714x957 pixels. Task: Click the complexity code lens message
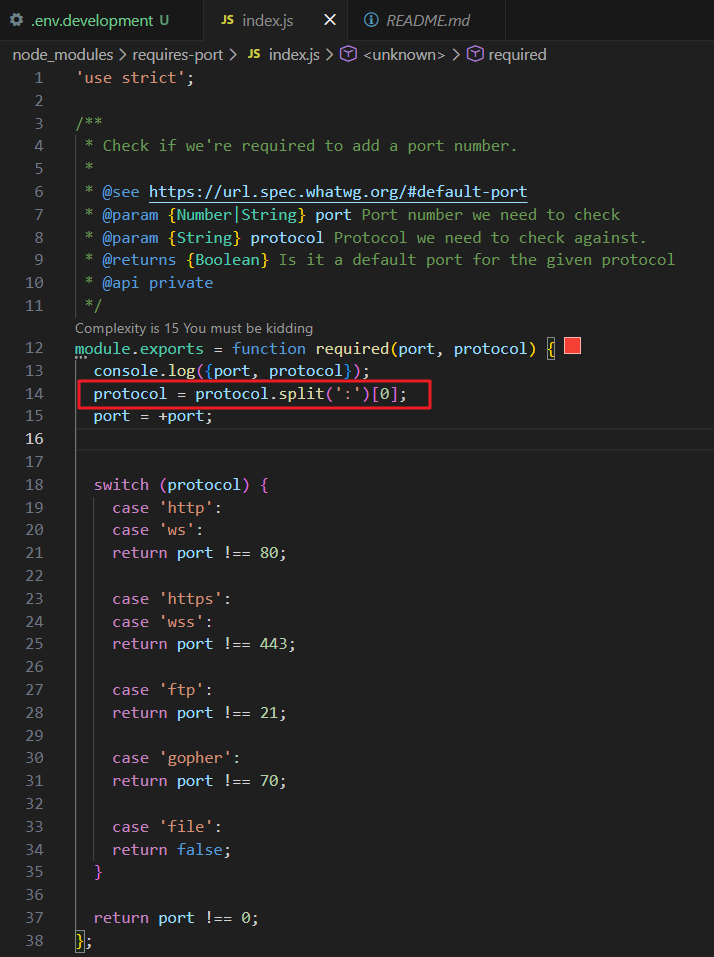(x=193, y=328)
